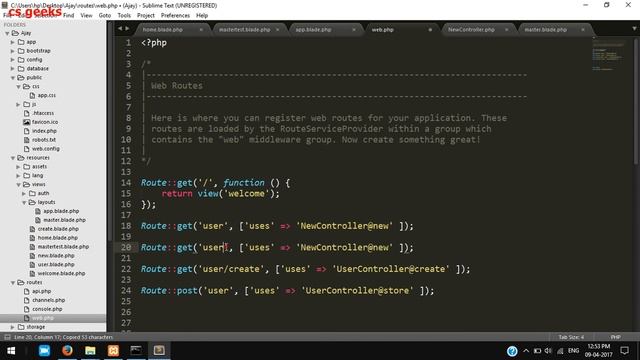Collapse the views folder
Image resolution: width=640 pixels, height=360 pixels.
tap(18, 184)
